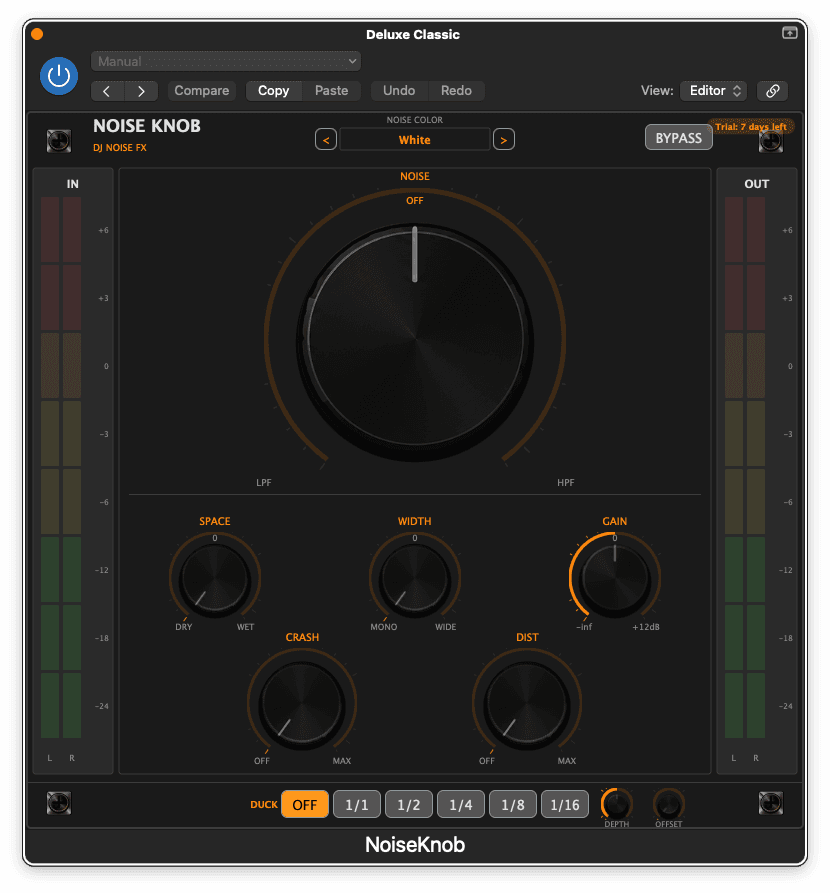The height and width of the screenshot is (893, 830).
Task: Set DUCK rate to 1/8
Action: pyautogui.click(x=513, y=804)
